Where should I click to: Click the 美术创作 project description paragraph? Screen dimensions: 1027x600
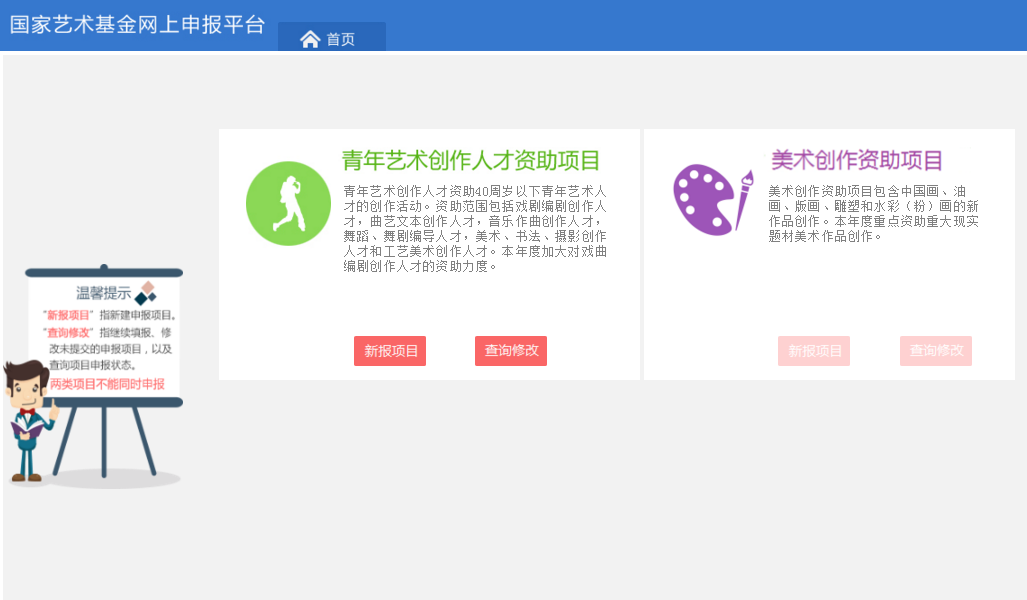873,213
